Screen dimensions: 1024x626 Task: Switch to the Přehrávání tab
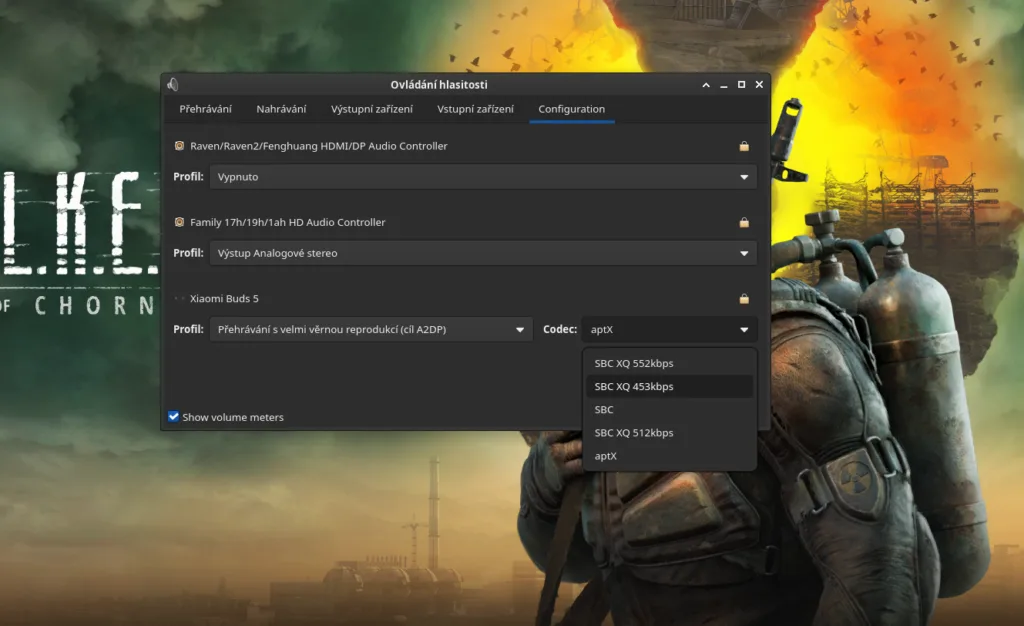click(x=205, y=109)
